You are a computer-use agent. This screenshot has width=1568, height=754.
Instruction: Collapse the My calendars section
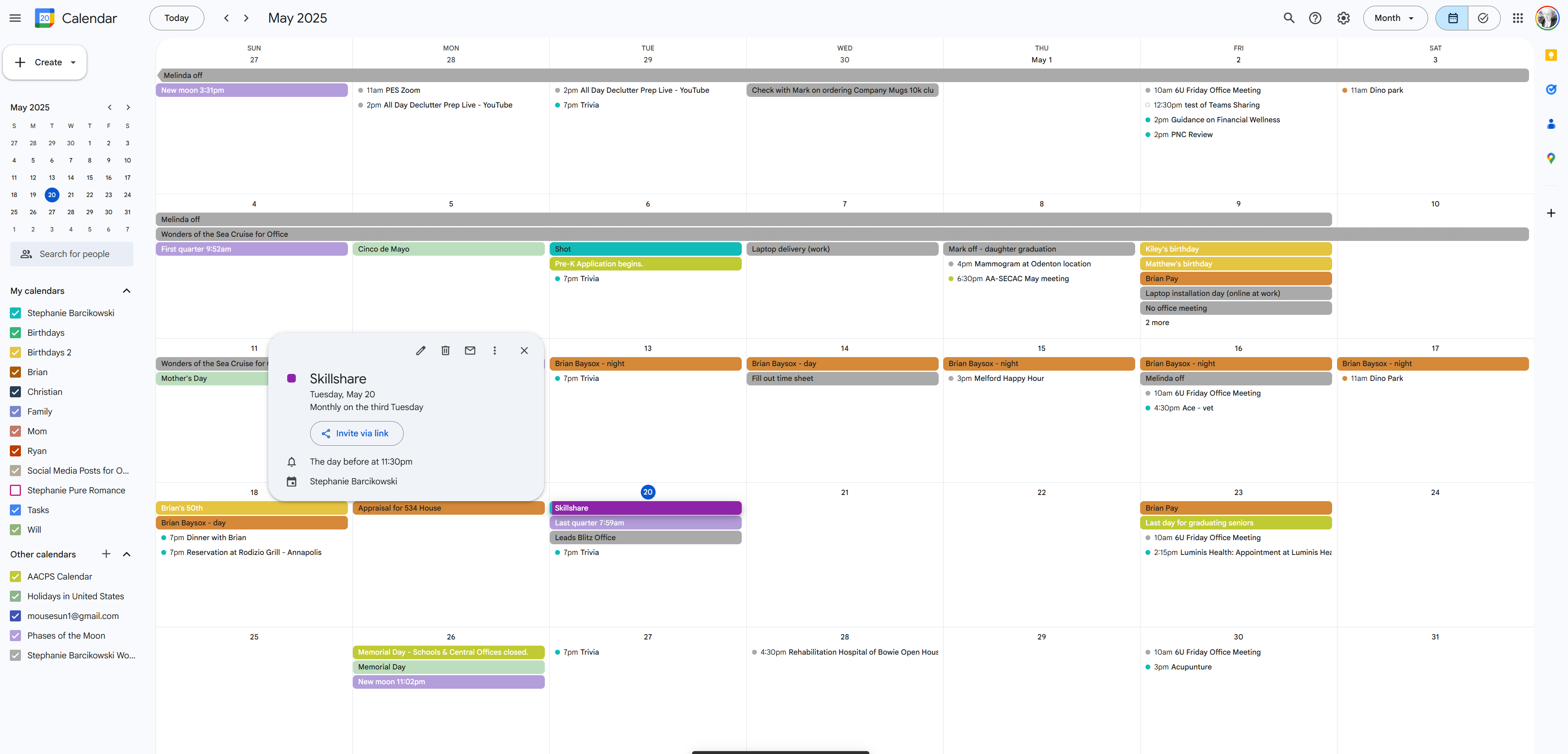point(127,291)
